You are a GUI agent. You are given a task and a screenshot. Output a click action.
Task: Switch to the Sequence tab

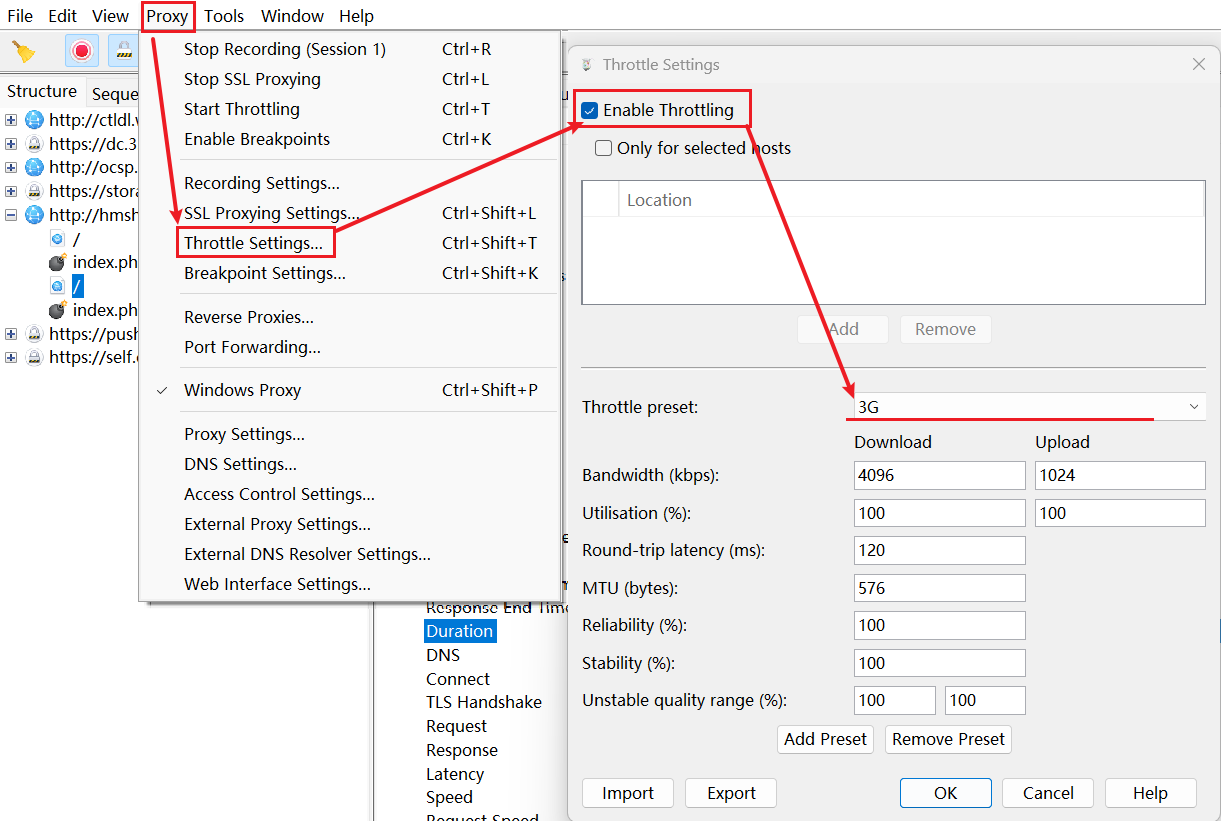pos(114,94)
